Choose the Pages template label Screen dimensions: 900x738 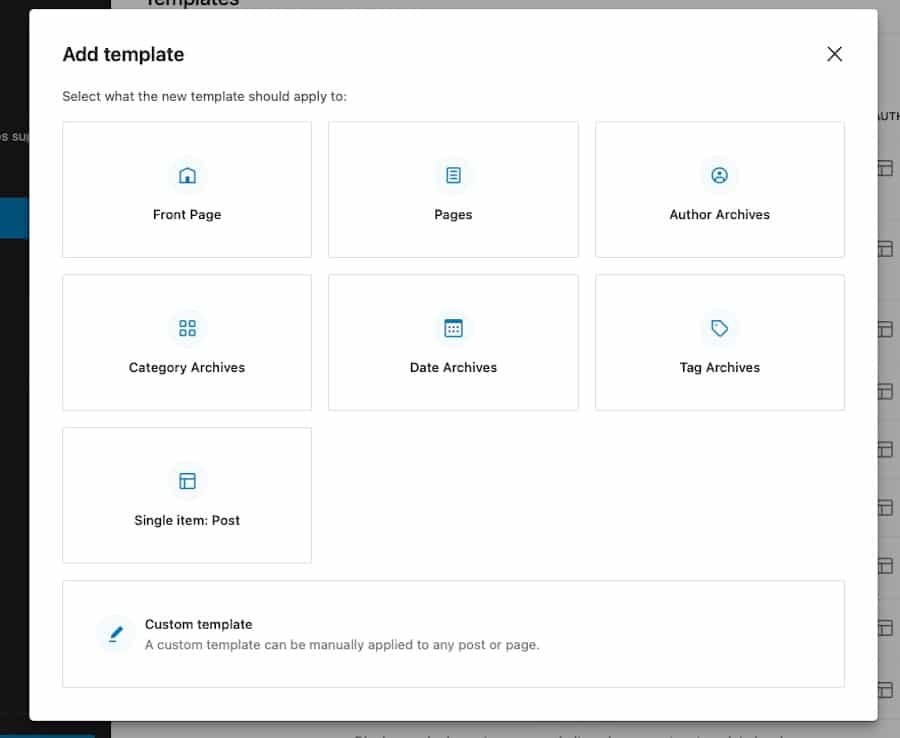(453, 215)
